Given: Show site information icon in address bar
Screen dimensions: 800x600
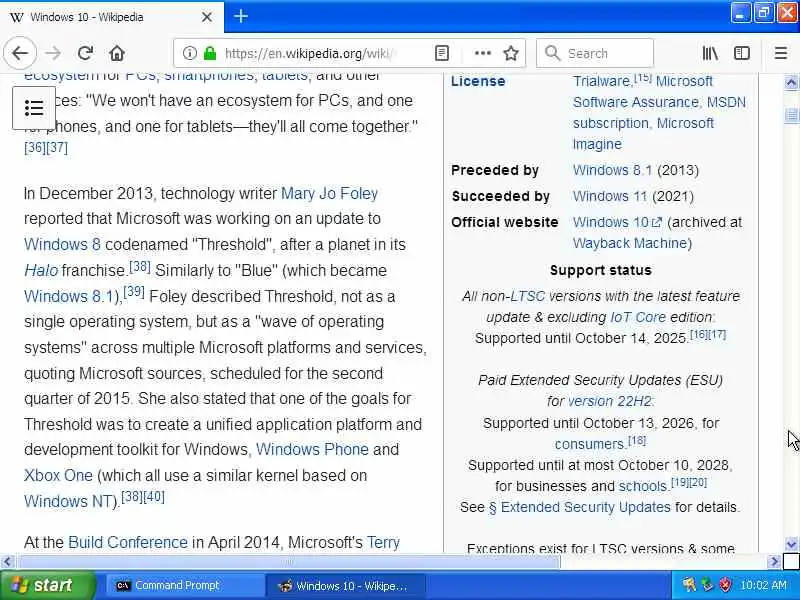Looking at the screenshot, I should pyautogui.click(x=189, y=53).
